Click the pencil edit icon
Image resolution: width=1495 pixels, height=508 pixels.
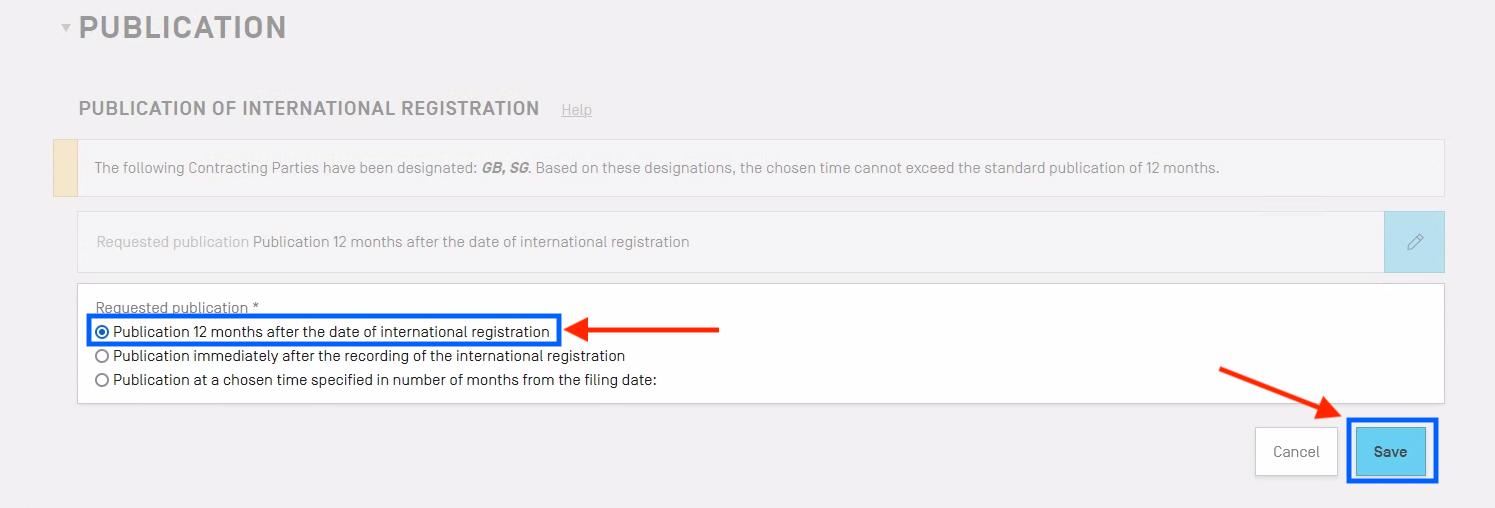(x=1414, y=242)
